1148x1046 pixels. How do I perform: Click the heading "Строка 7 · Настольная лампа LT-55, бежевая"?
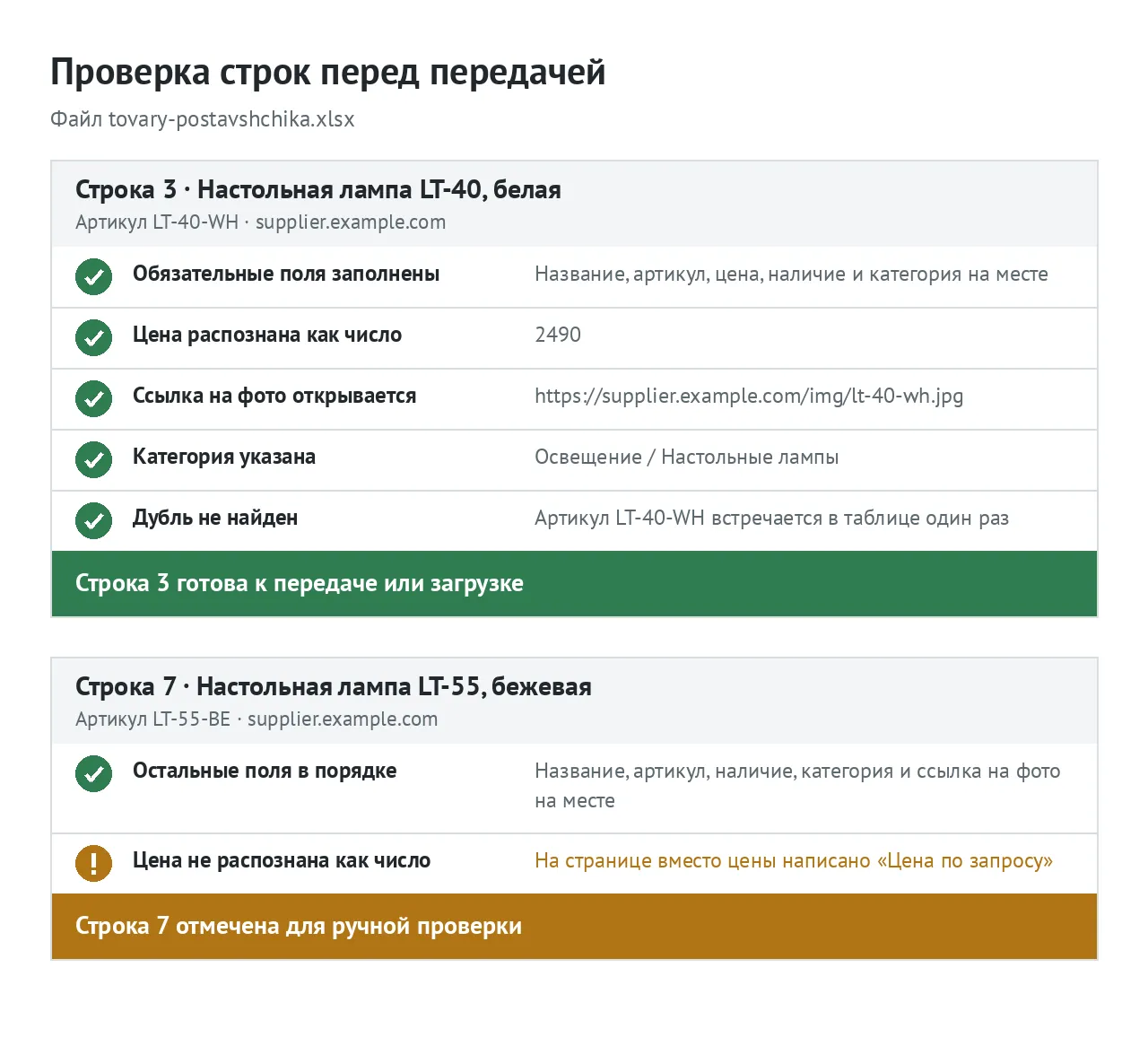[334, 686]
